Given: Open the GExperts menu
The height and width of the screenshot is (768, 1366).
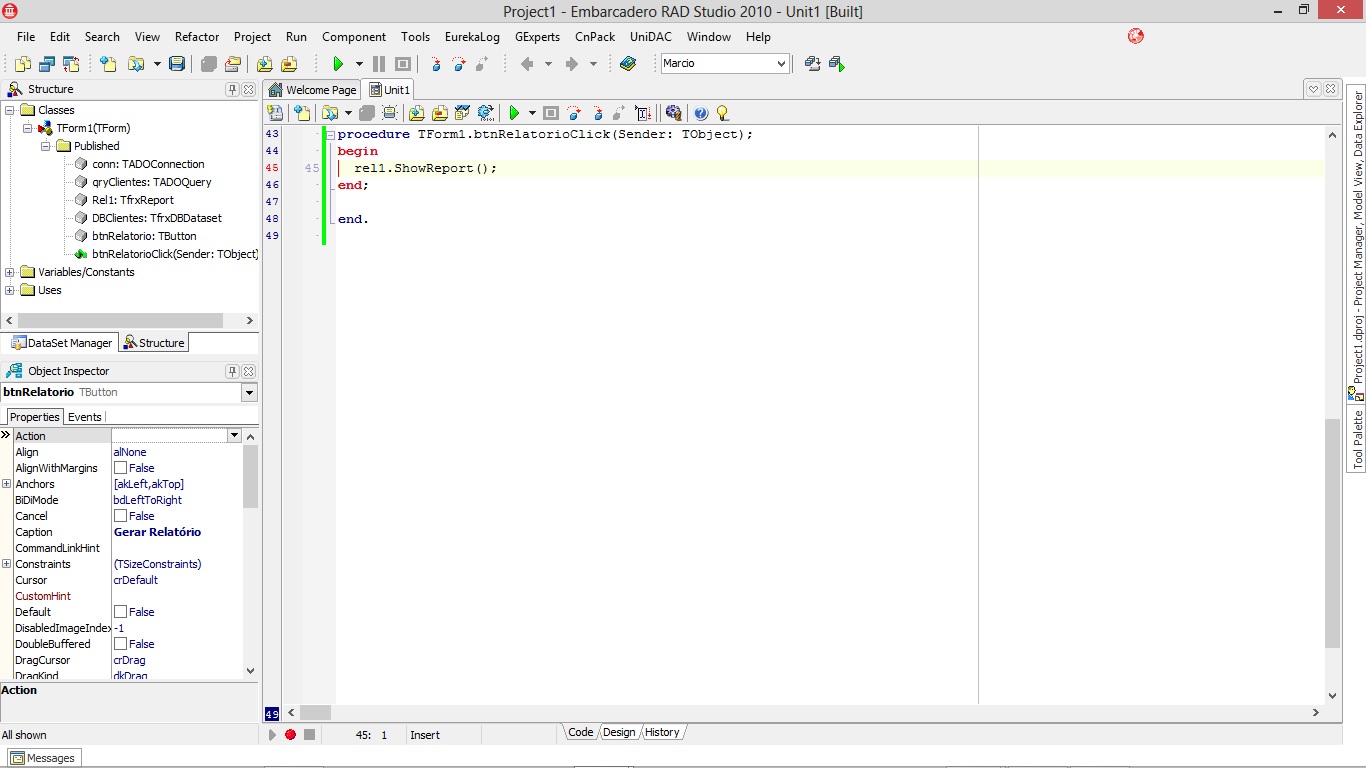Looking at the screenshot, I should (537, 36).
